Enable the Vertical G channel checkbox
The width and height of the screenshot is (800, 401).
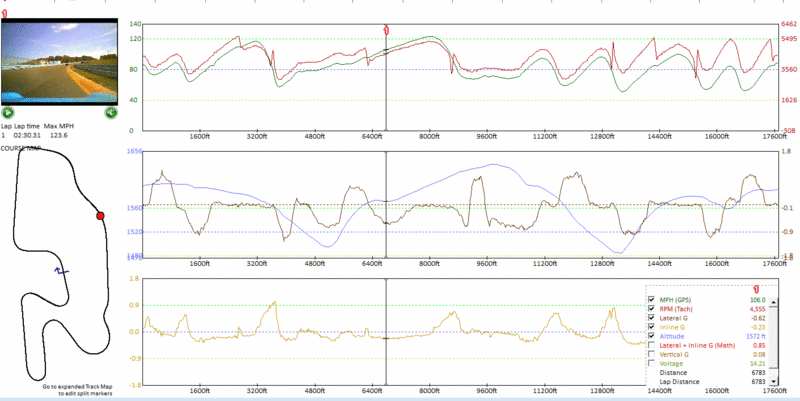click(653, 353)
